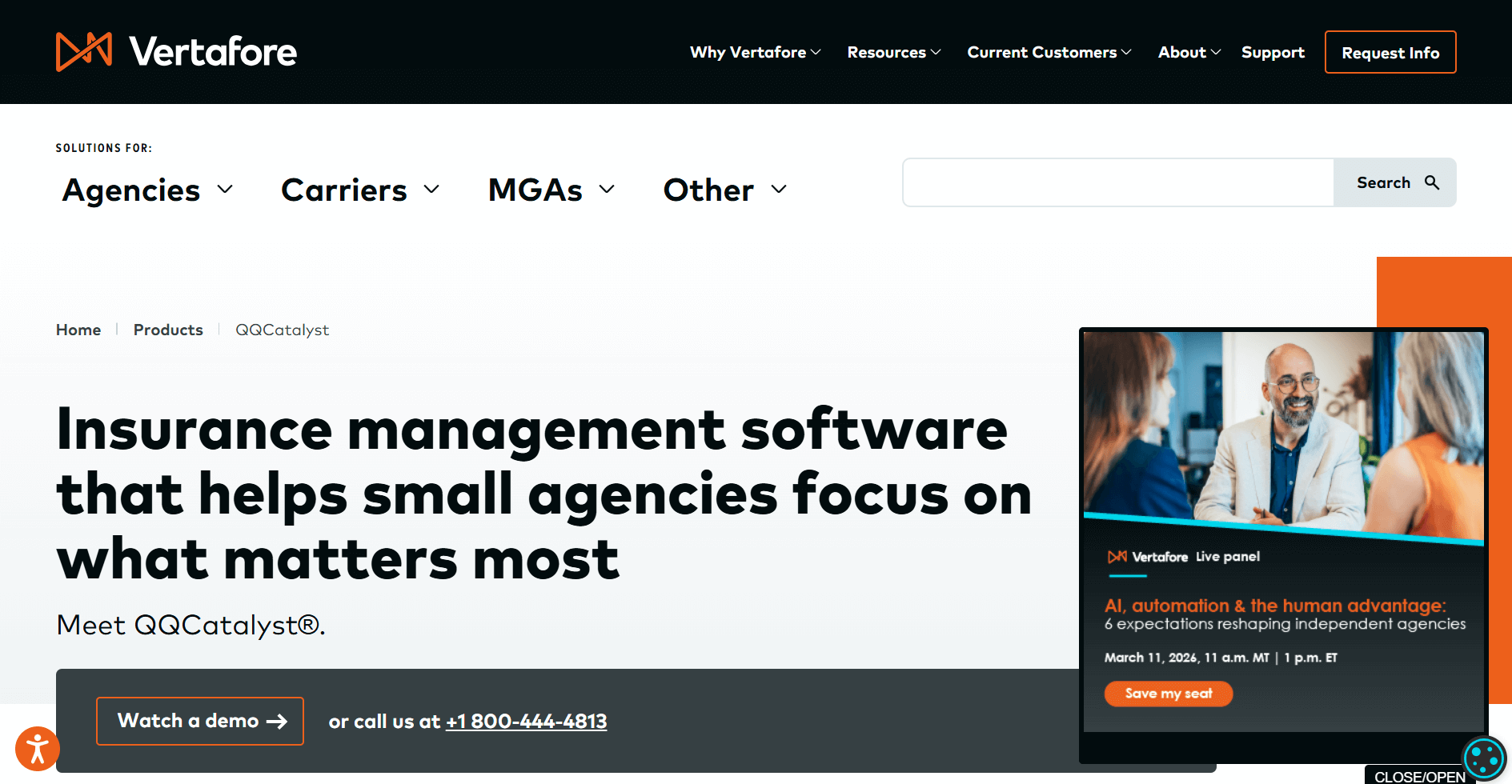
Task: Open the accessibility widget icon
Action: point(38,750)
